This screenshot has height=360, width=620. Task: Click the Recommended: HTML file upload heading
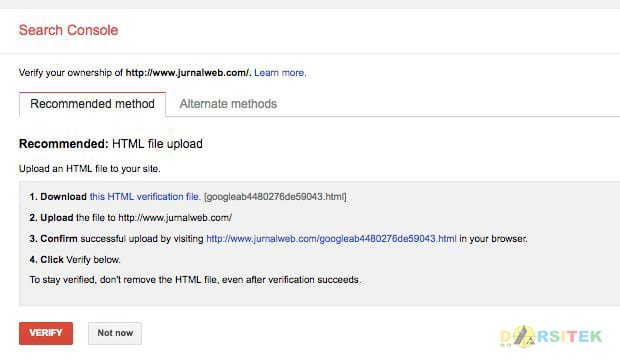point(111,144)
